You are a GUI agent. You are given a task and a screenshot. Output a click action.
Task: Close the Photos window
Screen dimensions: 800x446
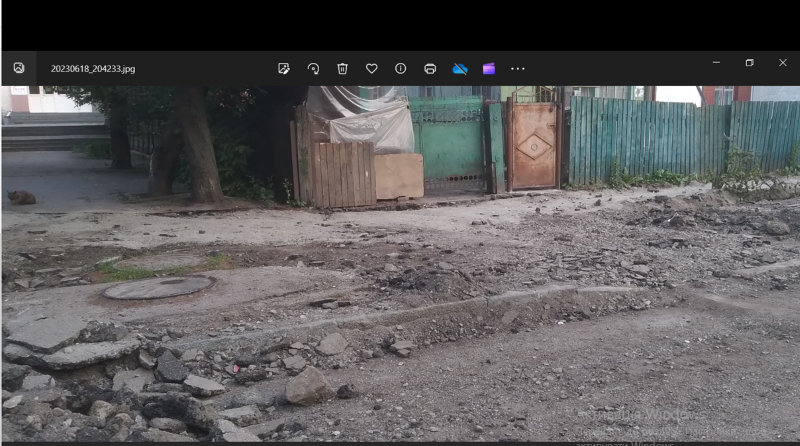[x=783, y=63]
